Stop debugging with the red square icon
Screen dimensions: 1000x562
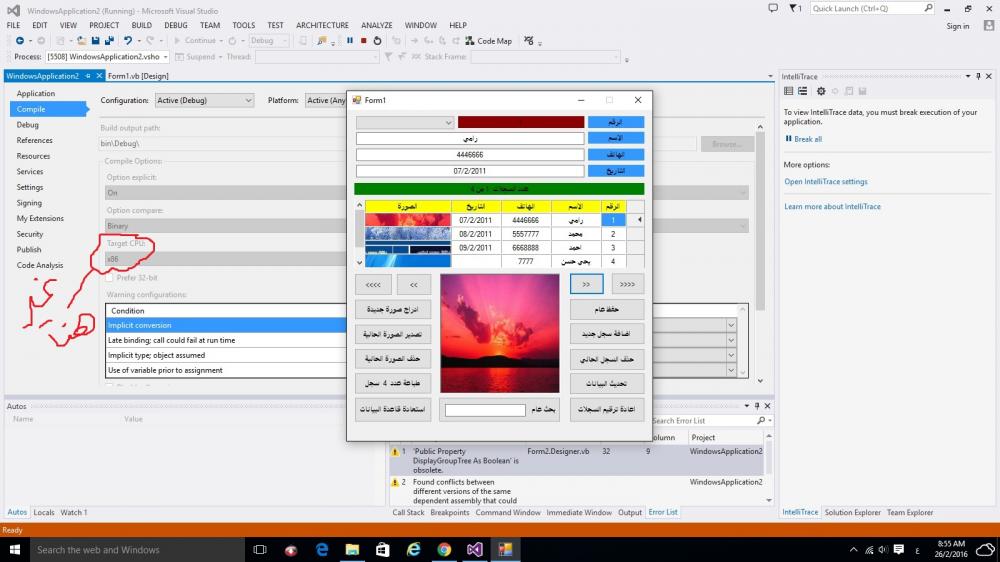tap(364, 41)
